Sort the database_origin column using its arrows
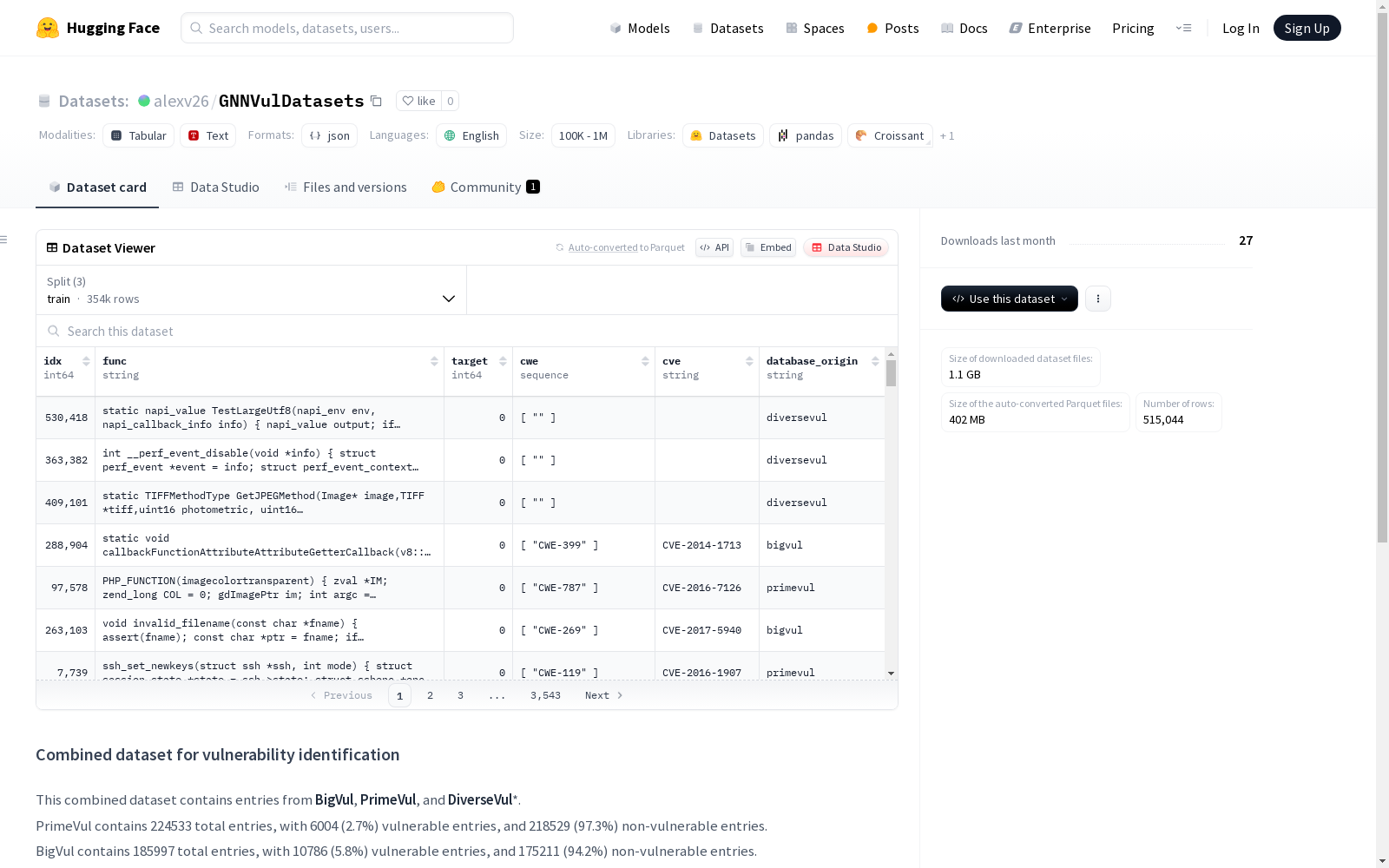This screenshot has height=868, width=1389. (x=875, y=361)
